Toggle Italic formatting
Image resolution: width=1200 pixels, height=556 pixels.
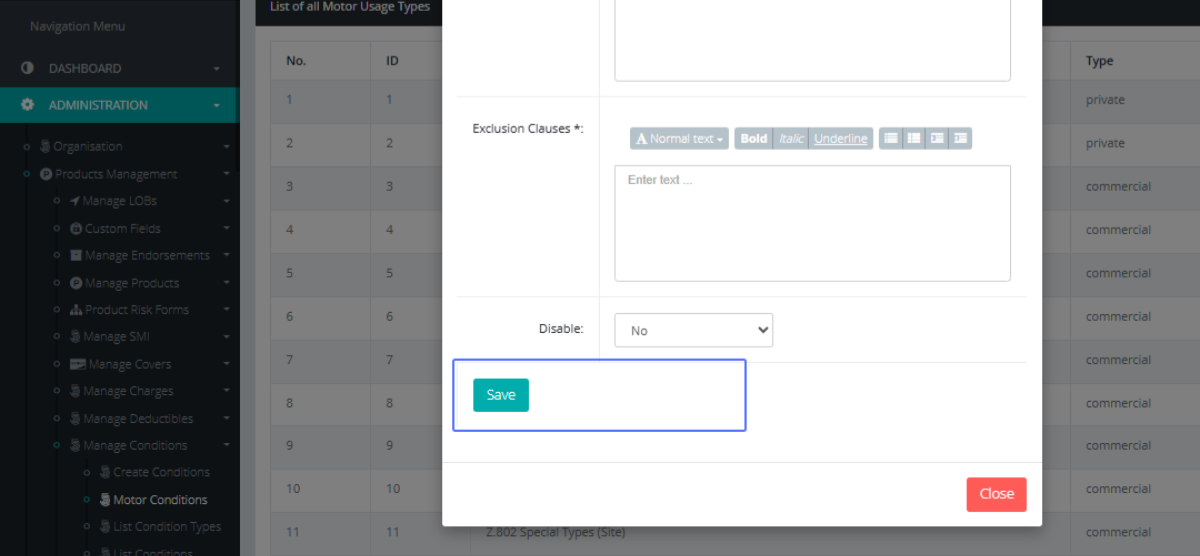791,139
